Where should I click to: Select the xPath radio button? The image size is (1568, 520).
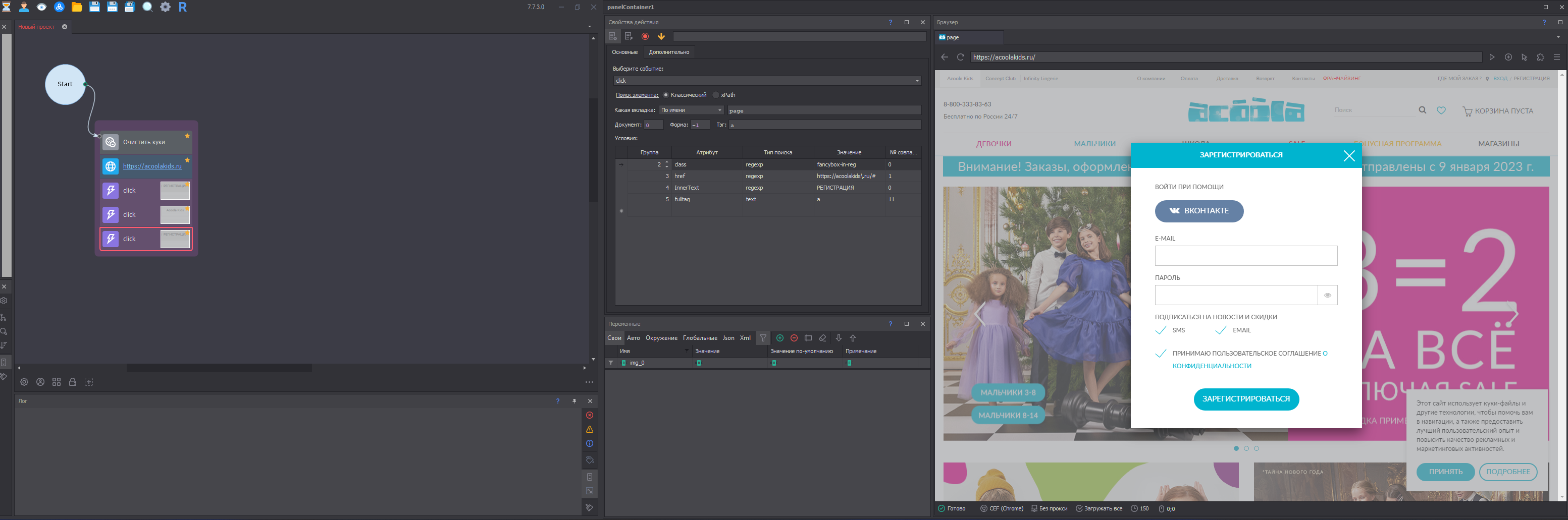pyautogui.click(x=716, y=95)
